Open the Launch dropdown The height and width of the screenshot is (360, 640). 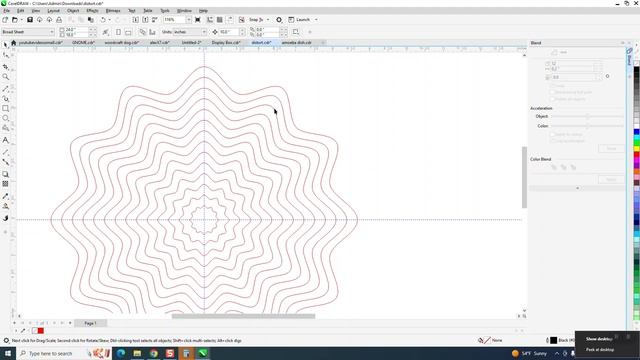(x=316, y=20)
